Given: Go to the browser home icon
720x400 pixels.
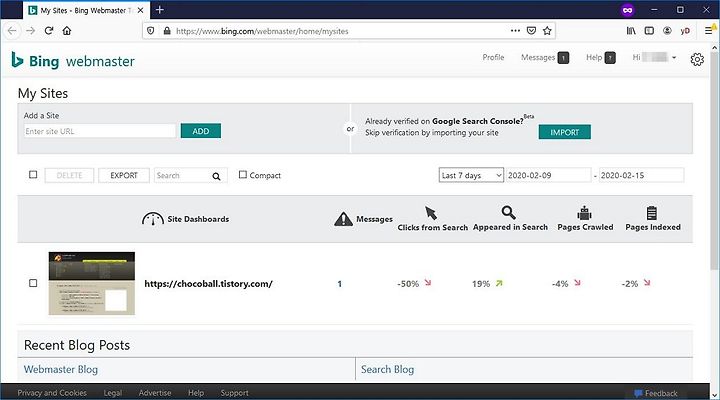Looking at the screenshot, I should (x=67, y=31).
